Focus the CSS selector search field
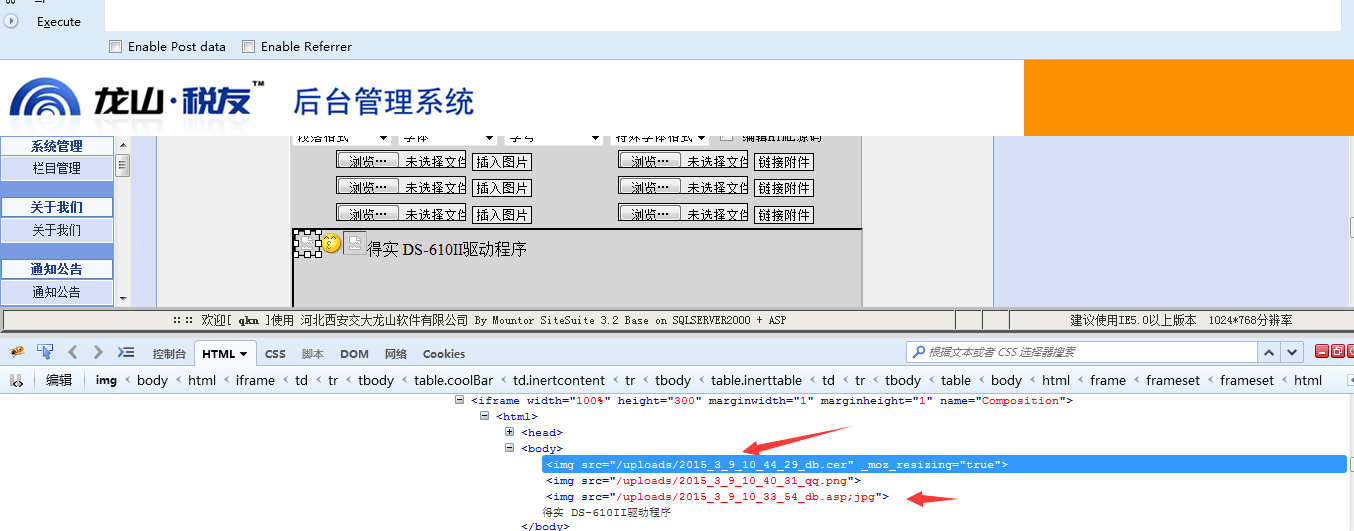Screen dimensions: 1354x531 click(x=1082, y=352)
